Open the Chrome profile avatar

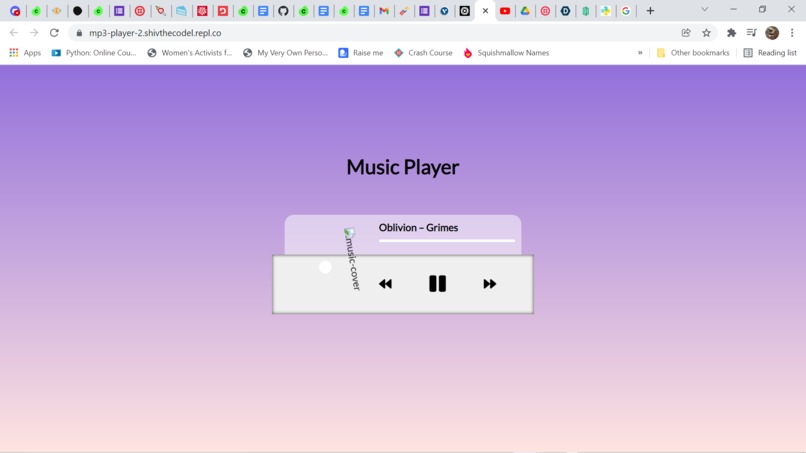772,32
